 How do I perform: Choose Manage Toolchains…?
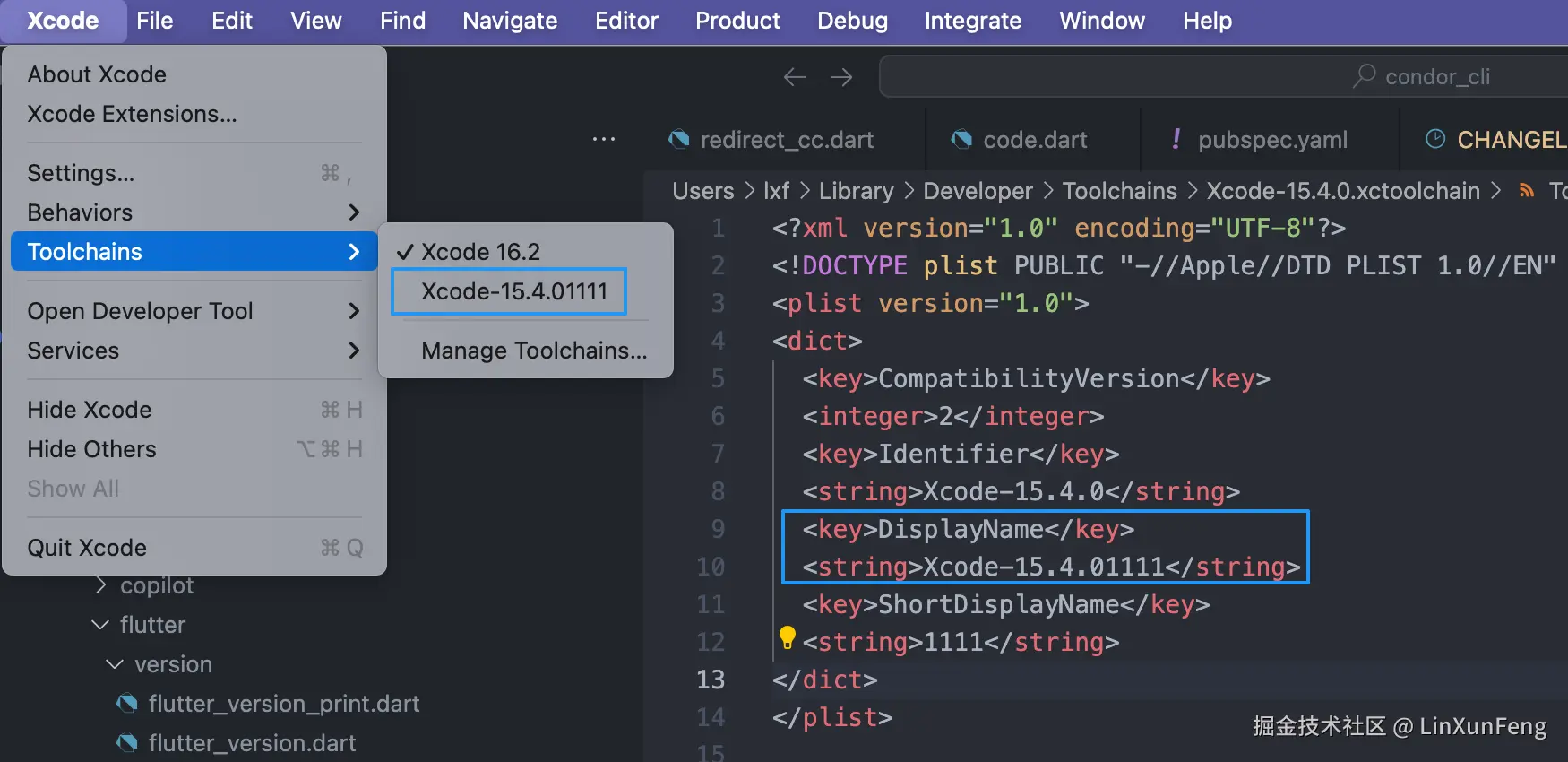coord(534,351)
